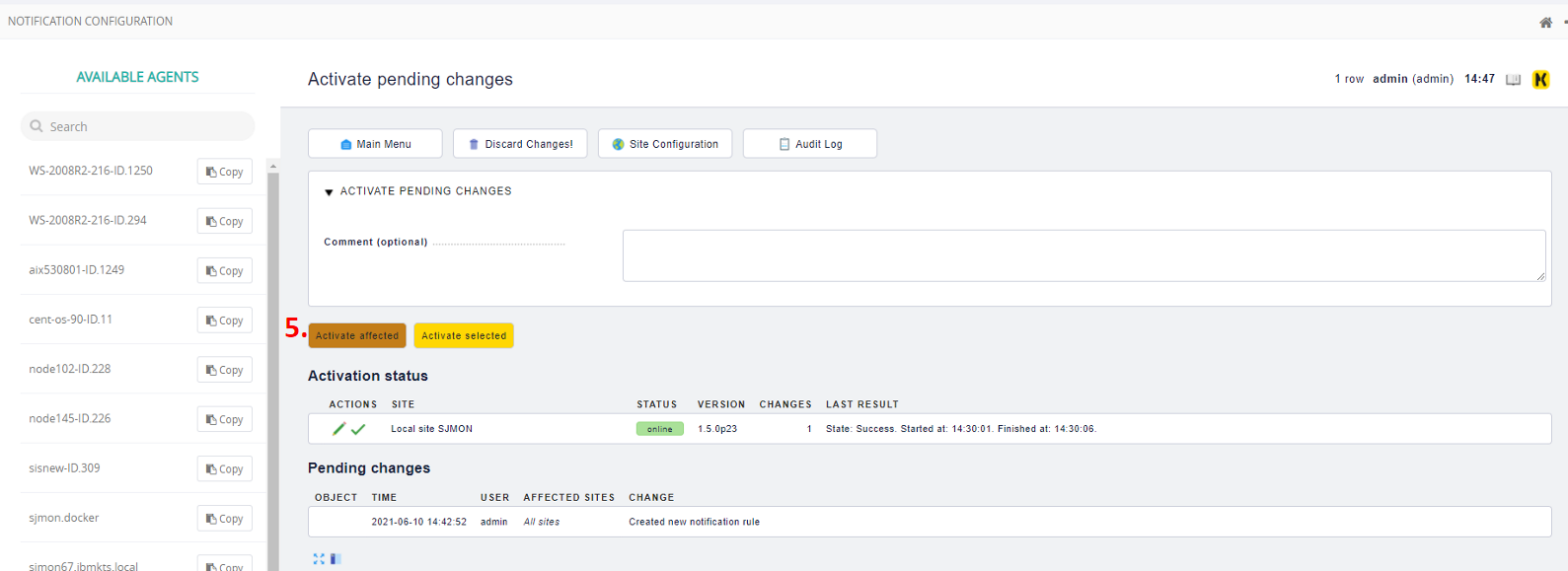
Task: Click the yellow Checkmk logo icon
Action: point(1540,80)
